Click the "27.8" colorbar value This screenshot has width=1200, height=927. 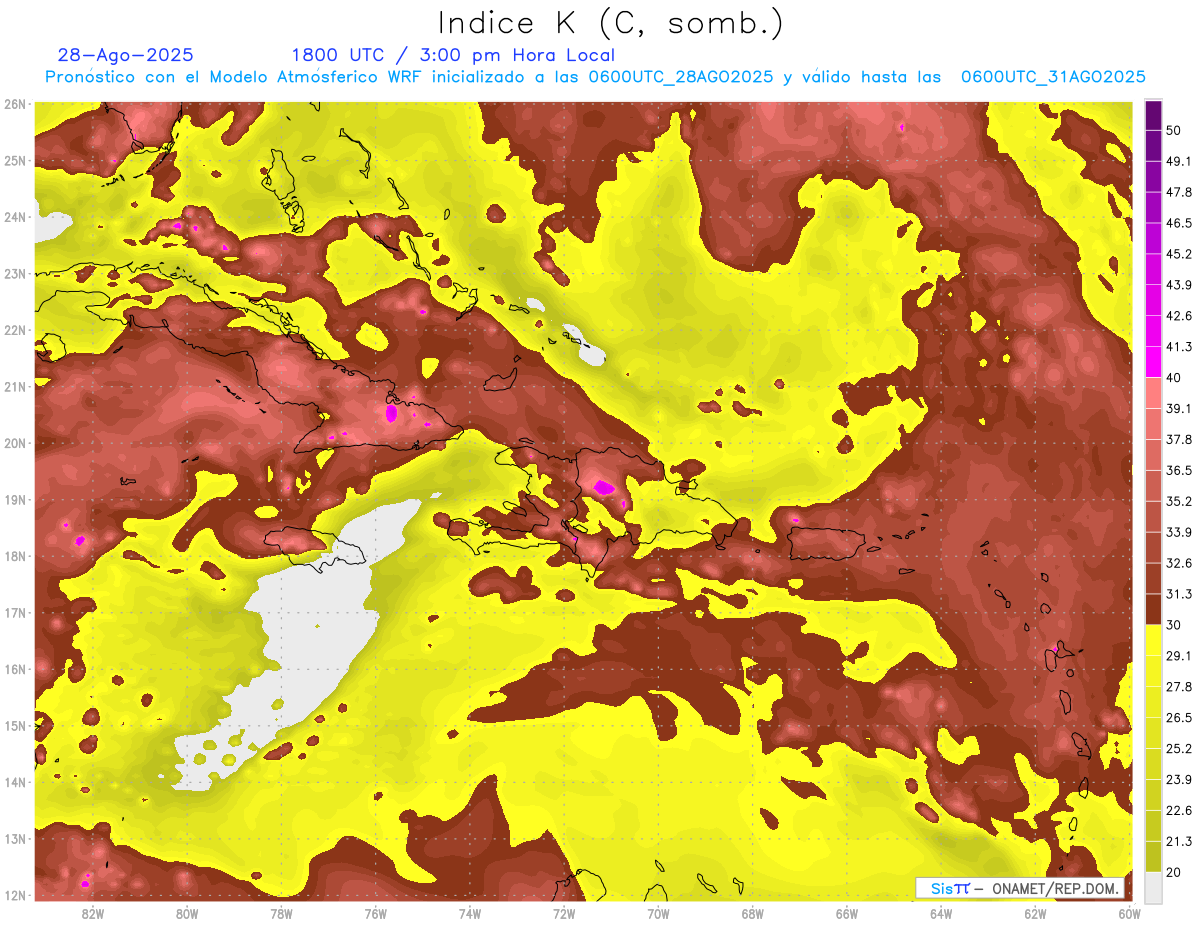tap(1180, 686)
